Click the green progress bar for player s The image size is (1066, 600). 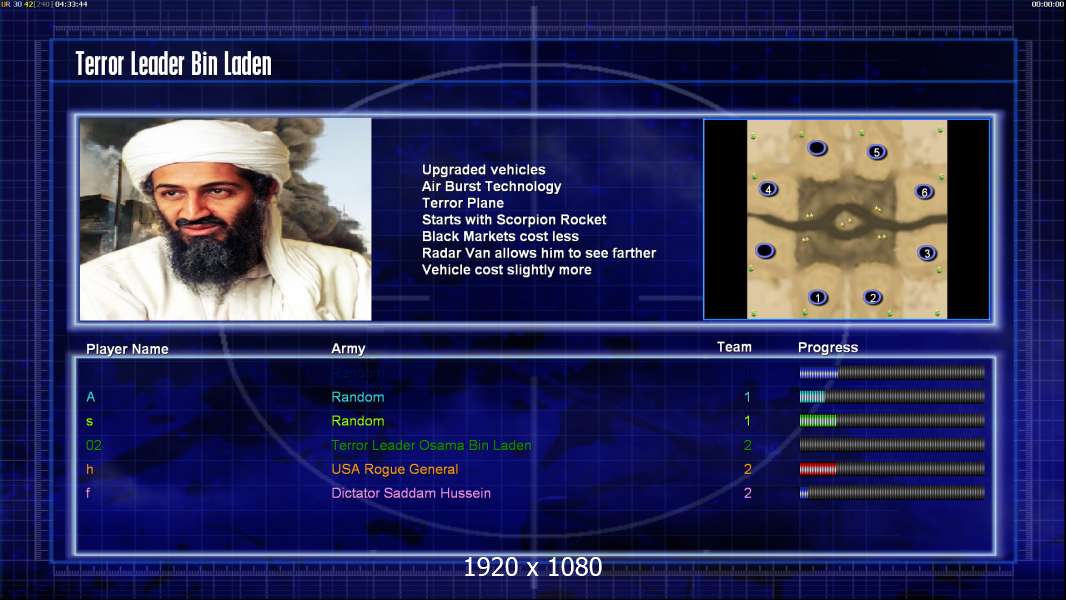(x=892, y=421)
